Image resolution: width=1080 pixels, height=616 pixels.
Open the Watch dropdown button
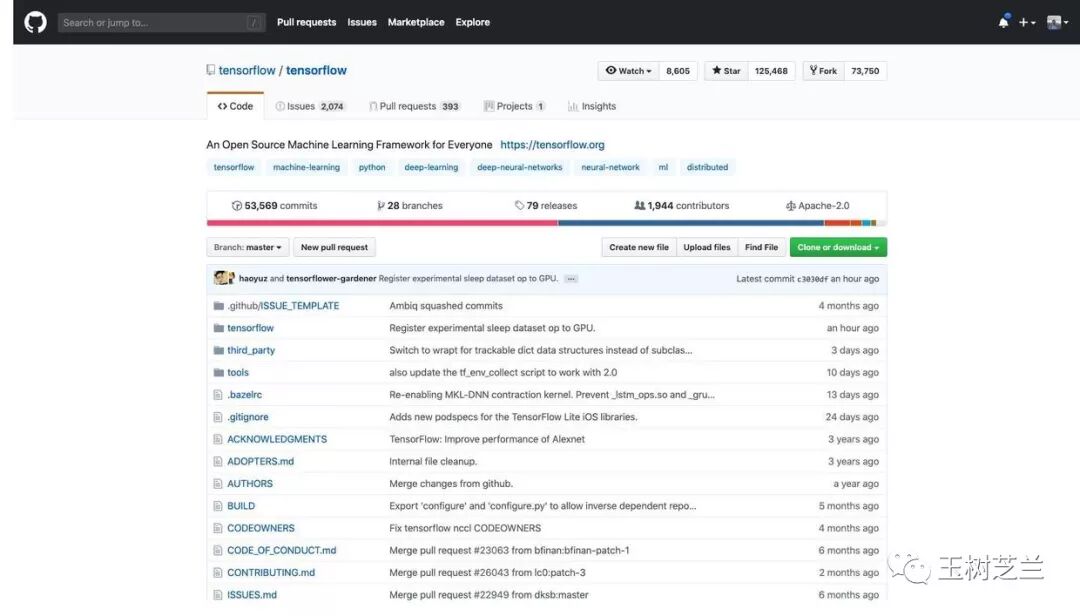tap(628, 71)
